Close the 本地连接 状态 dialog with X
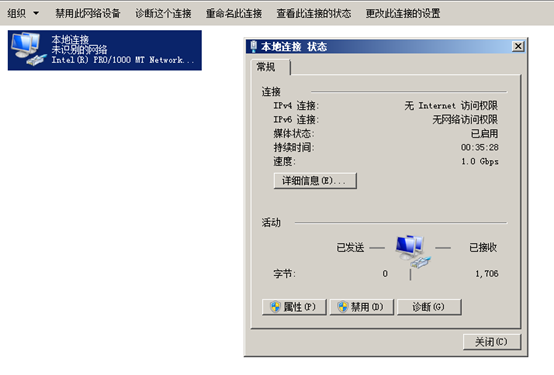 point(518,46)
